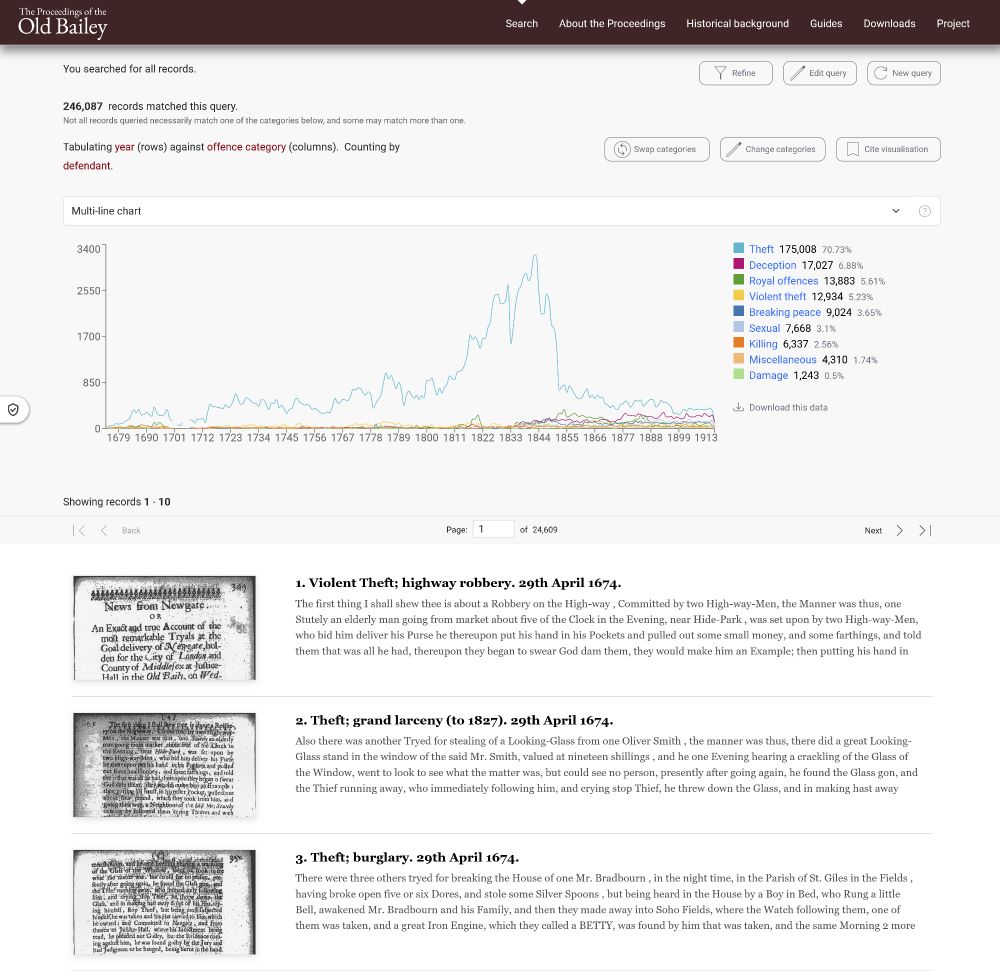Viewport: 1000px width, 975px height.
Task: Click the funnel icon in Refine button
Action: pyautogui.click(x=720, y=73)
